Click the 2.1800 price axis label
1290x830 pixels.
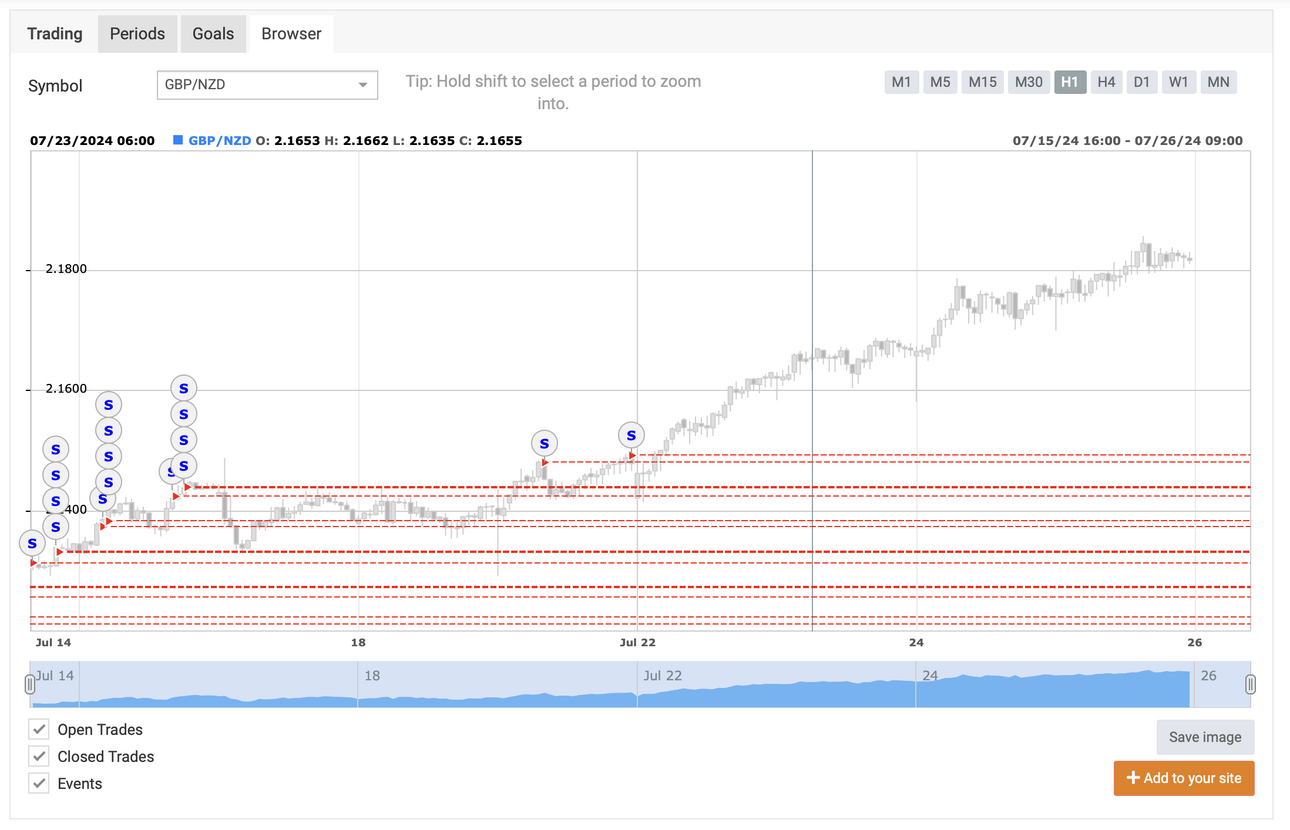(66, 269)
